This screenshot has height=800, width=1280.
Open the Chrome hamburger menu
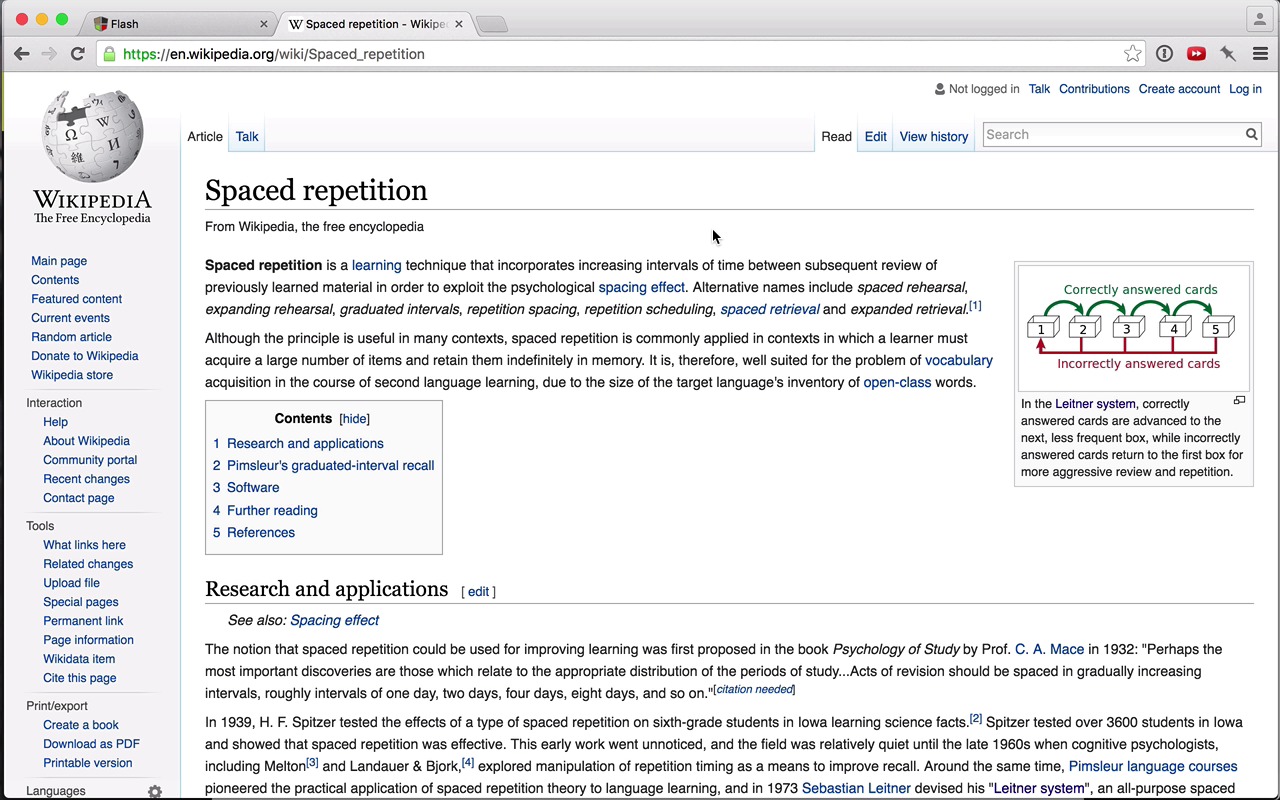click(x=1260, y=54)
